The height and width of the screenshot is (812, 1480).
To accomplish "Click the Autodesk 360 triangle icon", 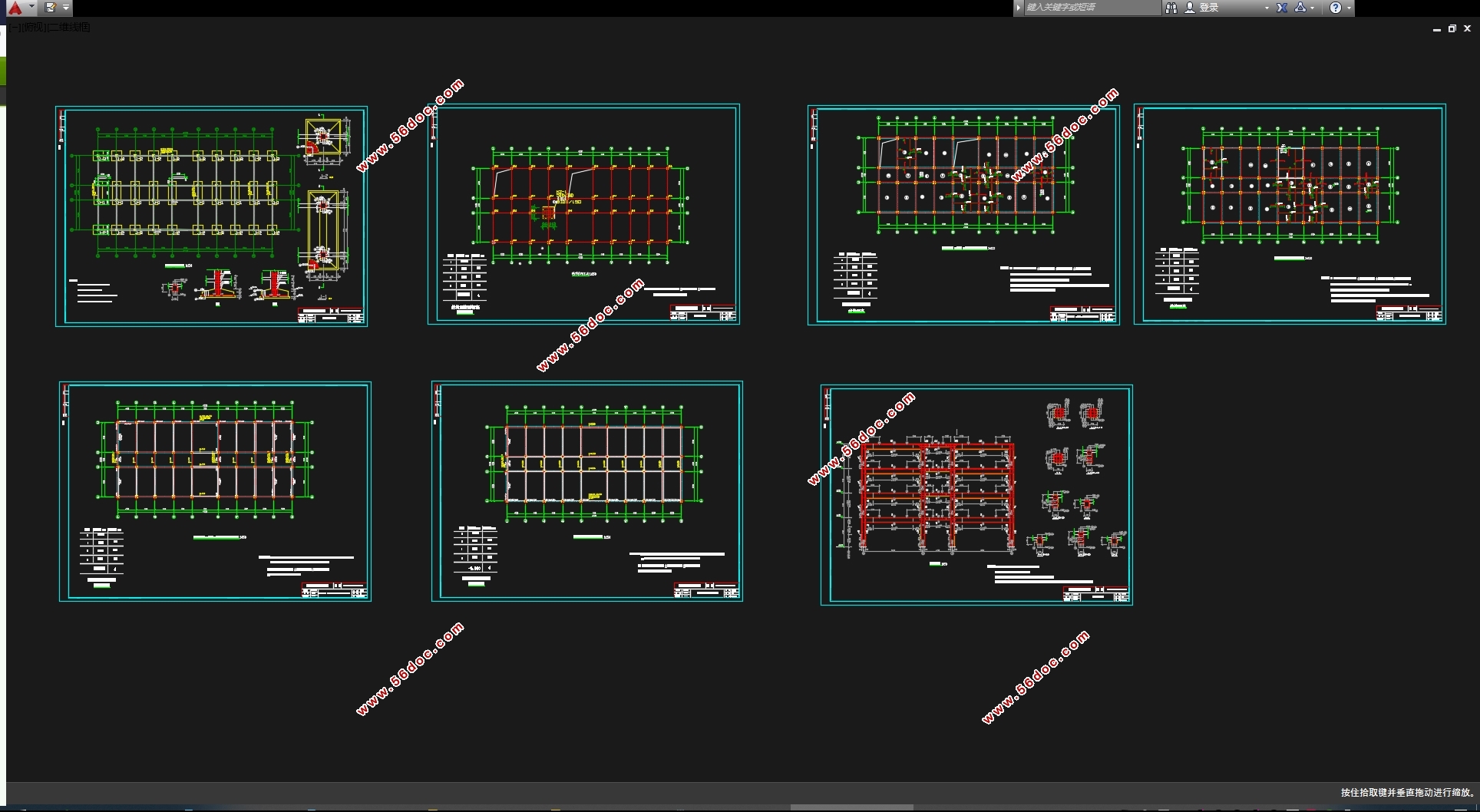I will 1300,8.
